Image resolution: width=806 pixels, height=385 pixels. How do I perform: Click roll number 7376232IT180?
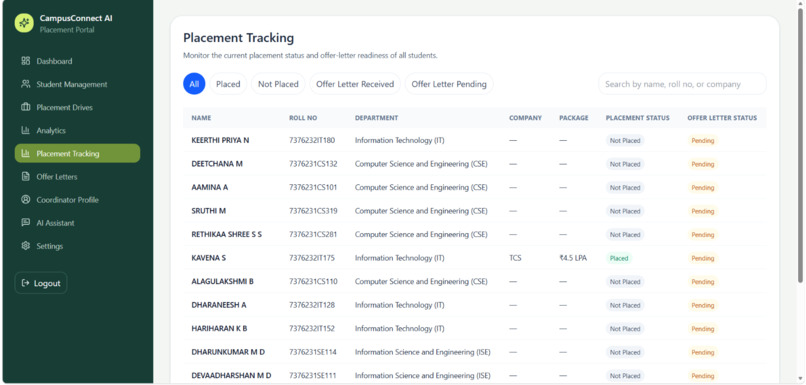[x=312, y=140]
